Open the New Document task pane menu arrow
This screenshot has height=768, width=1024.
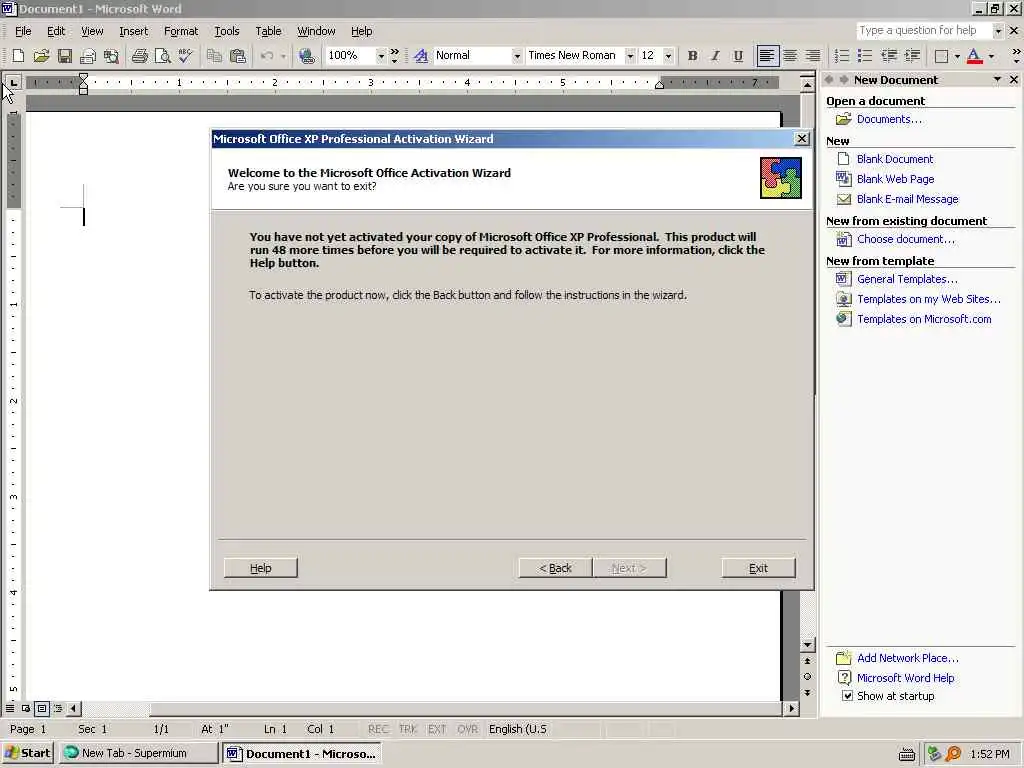[997, 79]
